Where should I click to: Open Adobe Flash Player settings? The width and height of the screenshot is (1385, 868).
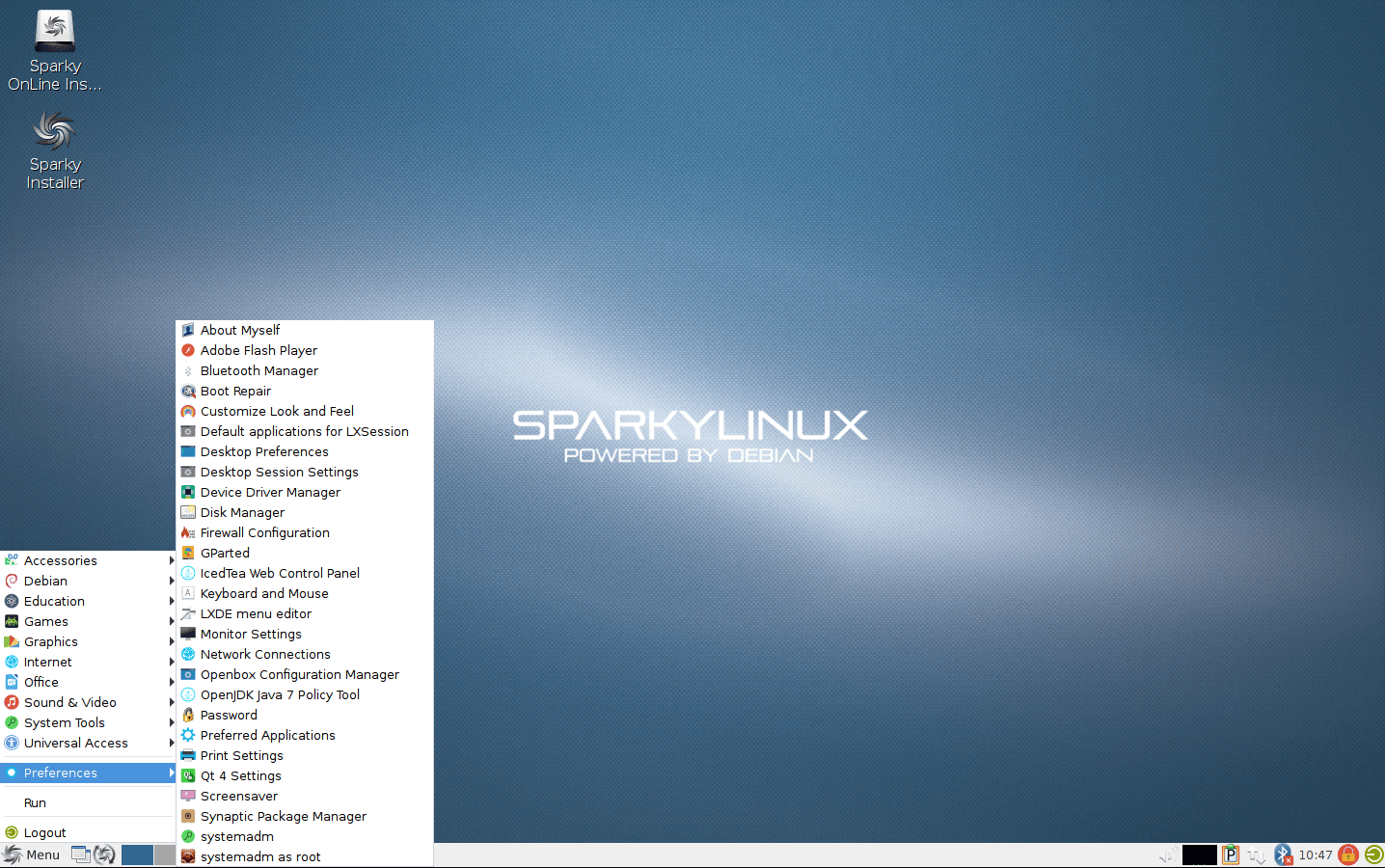click(x=305, y=350)
